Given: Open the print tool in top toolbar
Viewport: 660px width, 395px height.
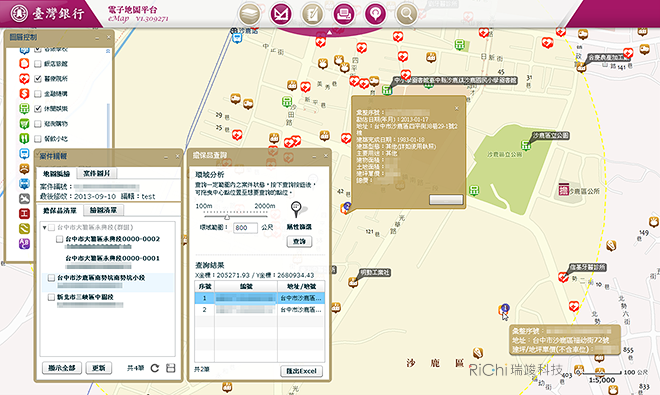Looking at the screenshot, I should [x=343, y=14].
